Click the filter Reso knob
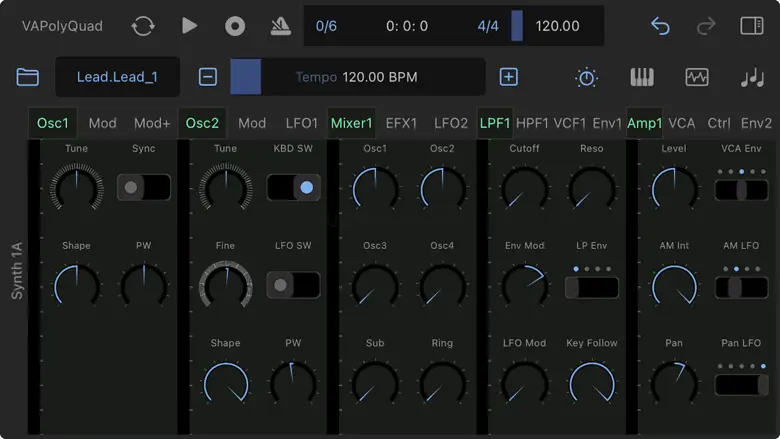Screen dimensions: 780x439 click(591, 189)
